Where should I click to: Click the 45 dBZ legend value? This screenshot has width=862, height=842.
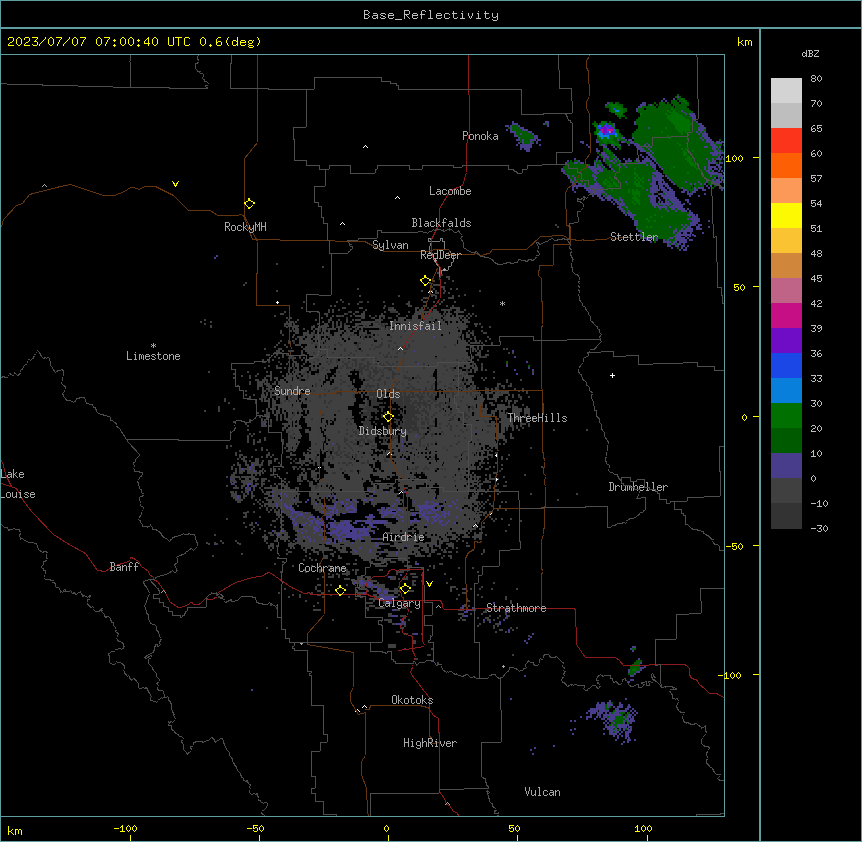pos(816,278)
